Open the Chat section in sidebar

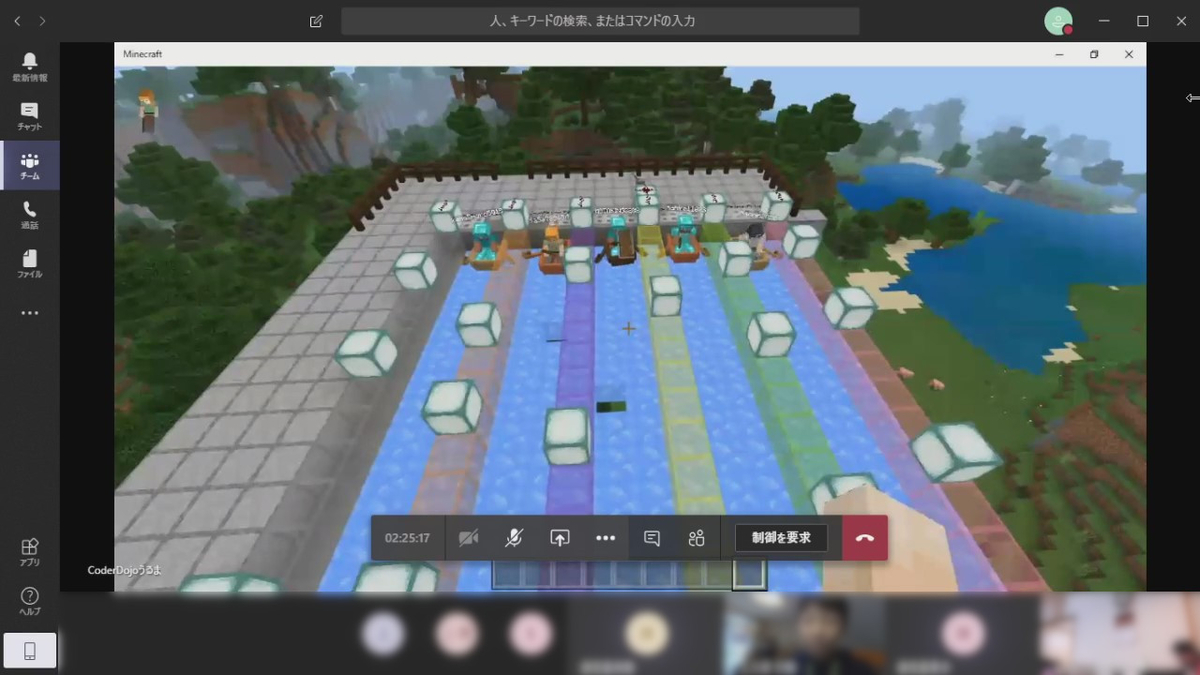[x=29, y=116]
